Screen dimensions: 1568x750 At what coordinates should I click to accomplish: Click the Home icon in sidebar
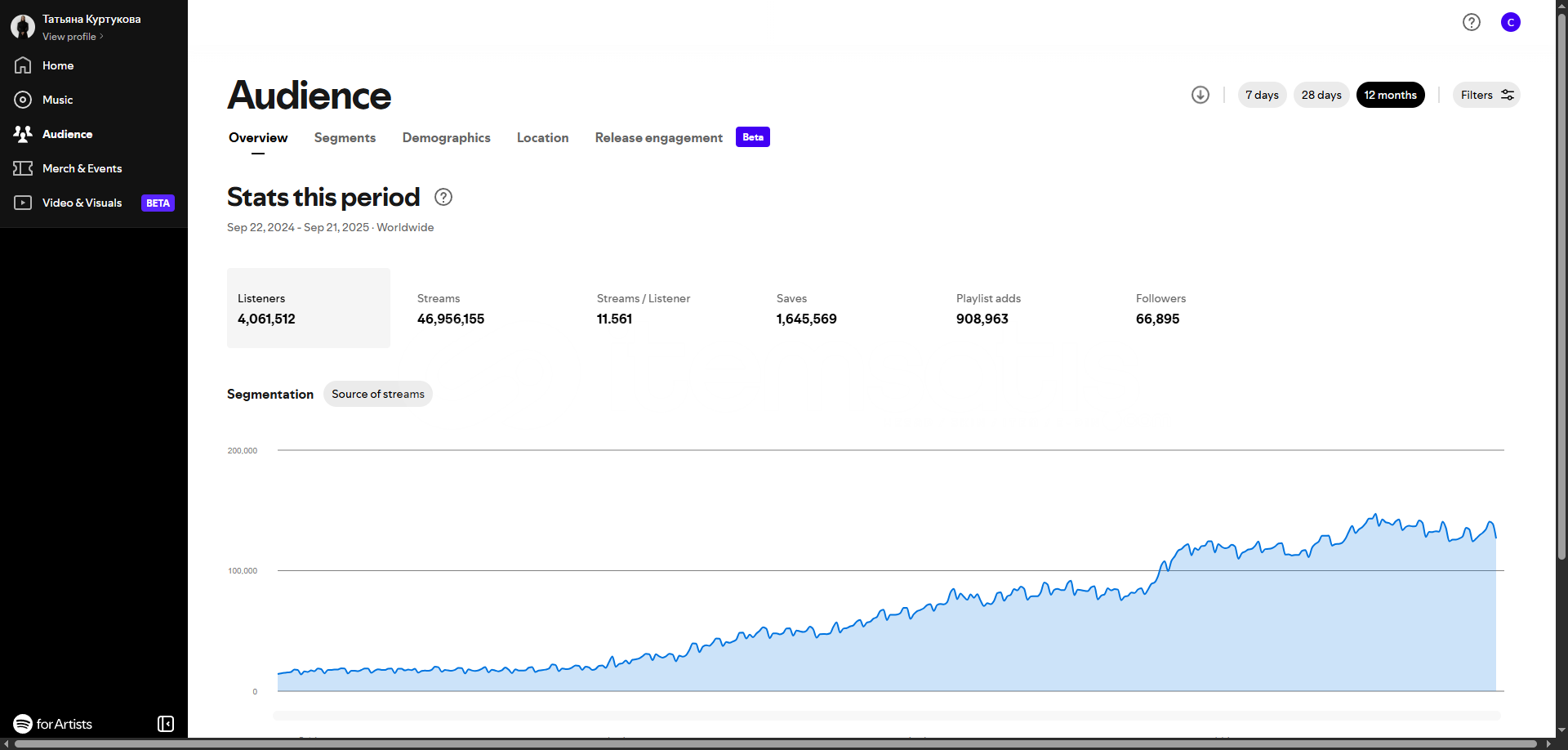tap(23, 65)
